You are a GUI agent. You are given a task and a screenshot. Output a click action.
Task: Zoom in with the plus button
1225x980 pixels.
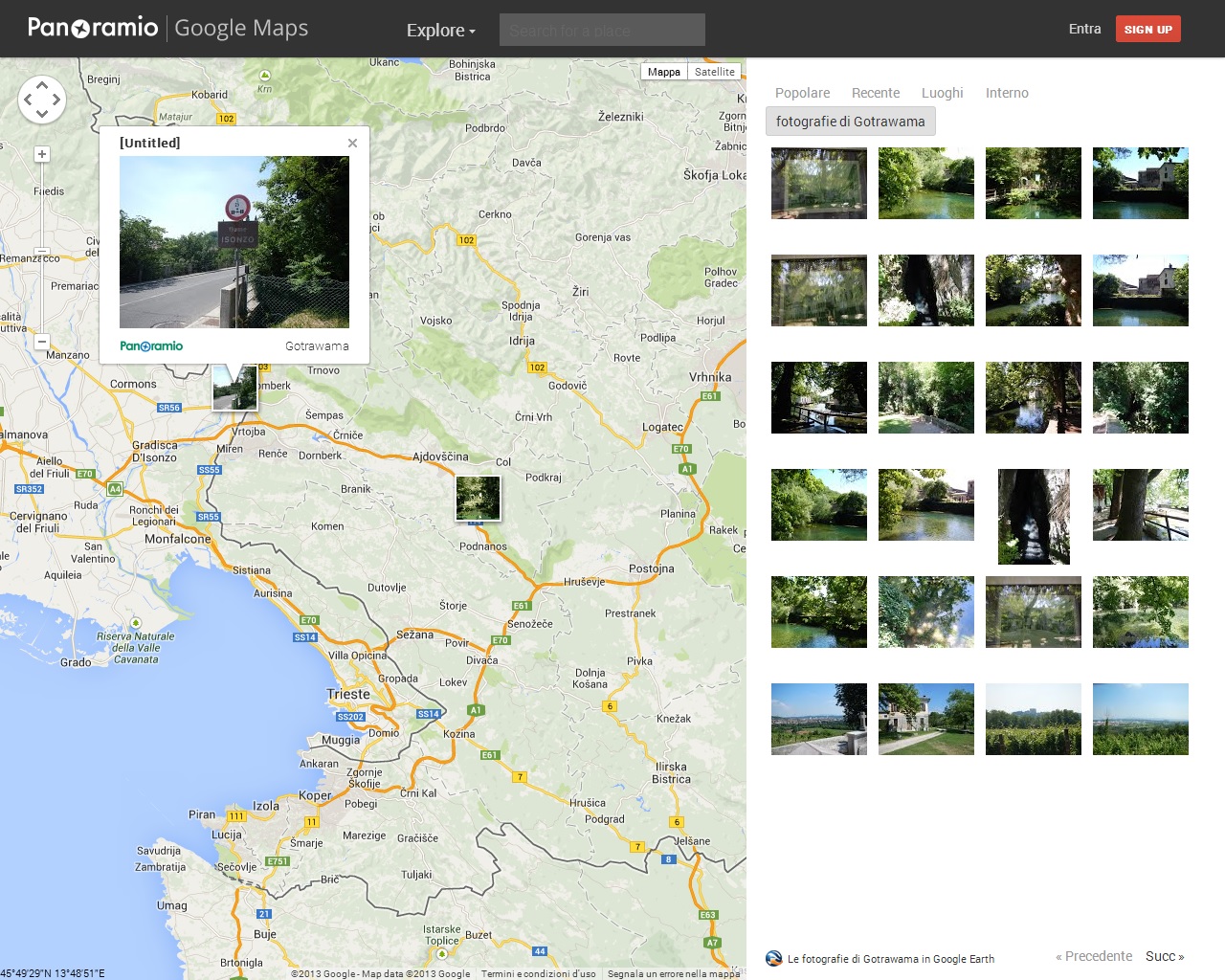(41, 154)
